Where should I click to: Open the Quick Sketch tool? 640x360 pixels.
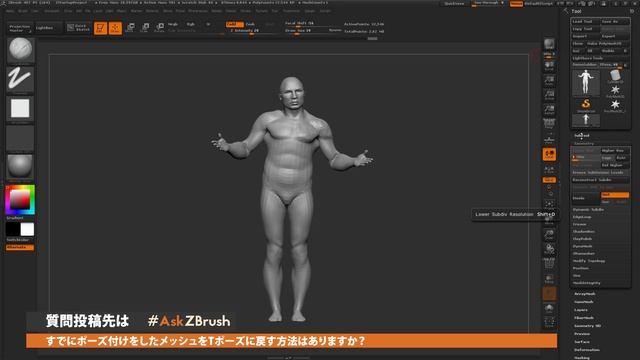[x=78, y=28]
